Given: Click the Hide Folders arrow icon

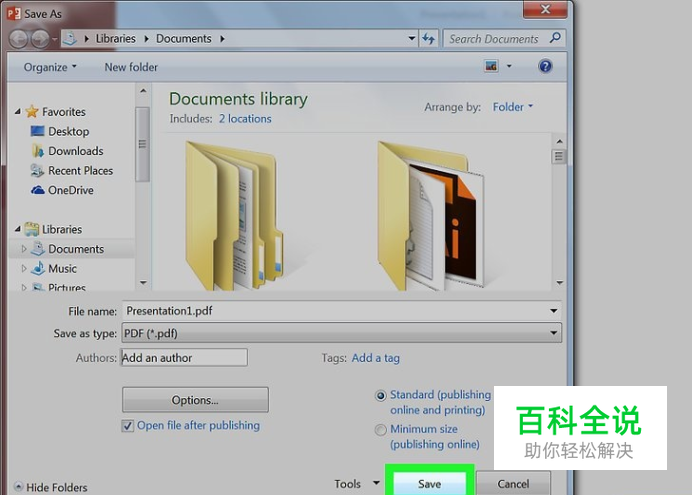Looking at the screenshot, I should coord(19,487).
